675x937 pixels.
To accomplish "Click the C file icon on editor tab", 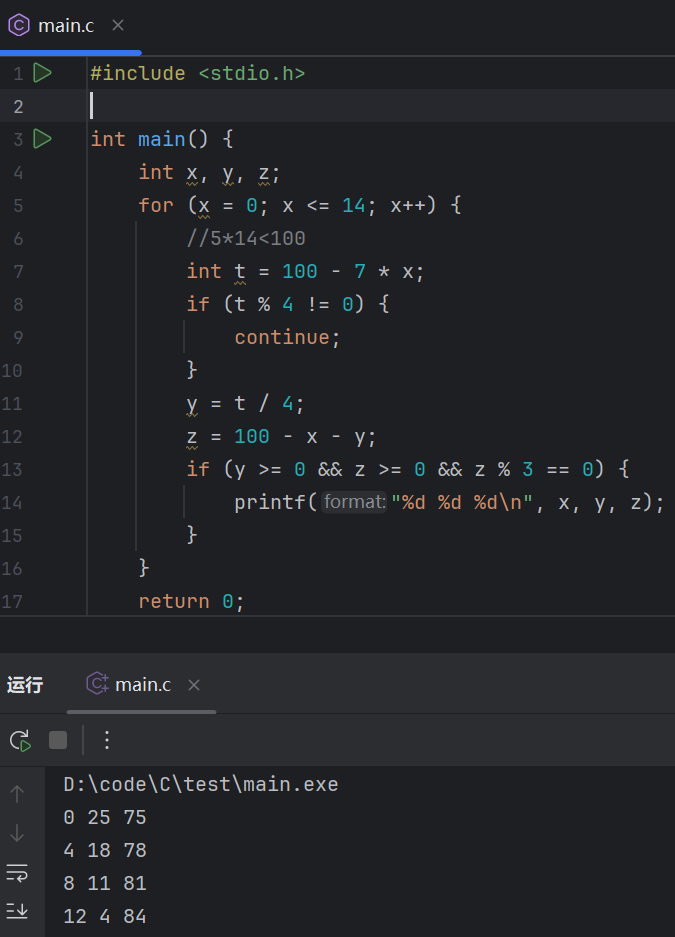I will click(19, 26).
